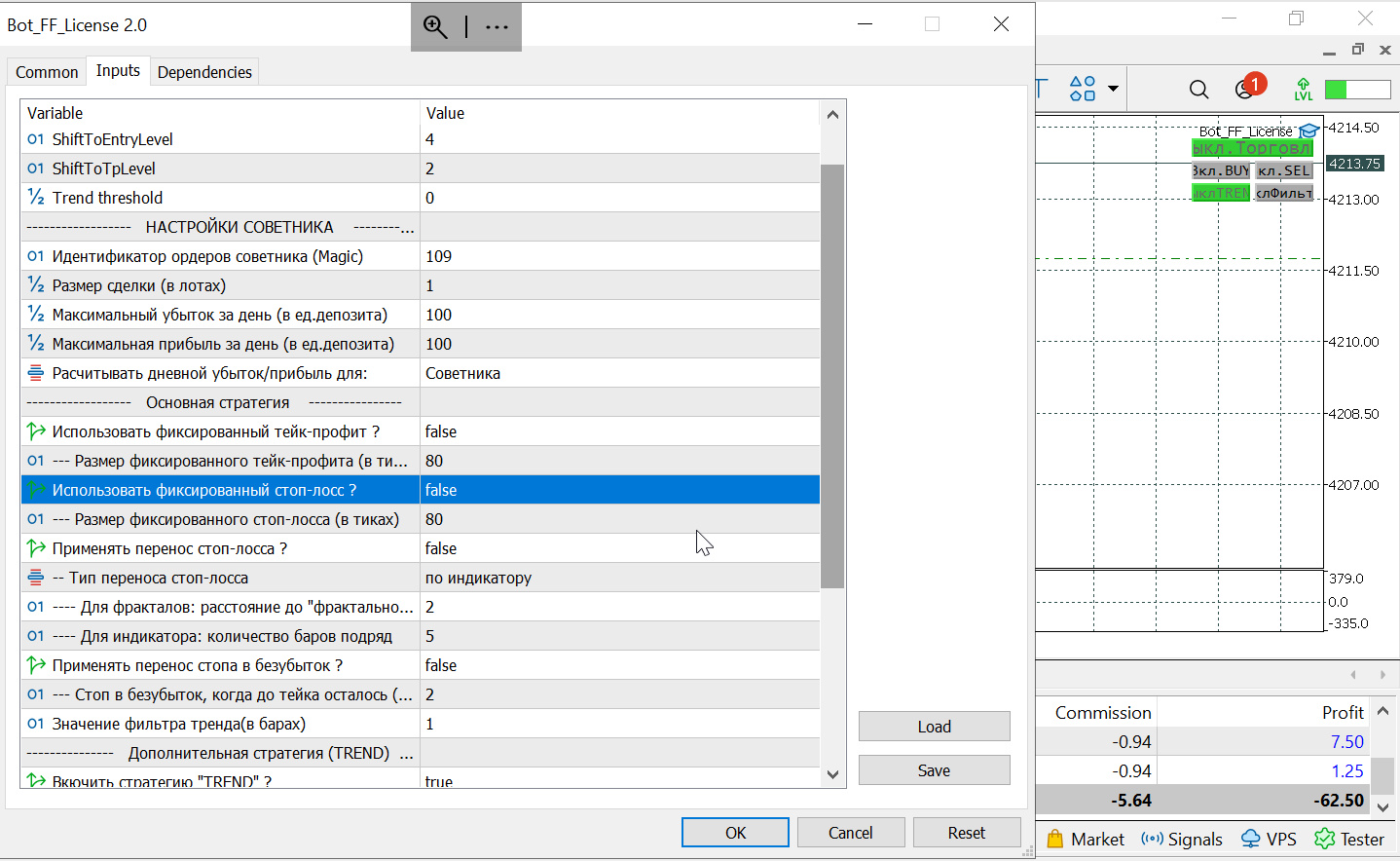Click the arrow icon beside Использовать фиксированный тейк-профит
Image resolution: width=1400 pixels, height=861 pixels.
point(36,431)
